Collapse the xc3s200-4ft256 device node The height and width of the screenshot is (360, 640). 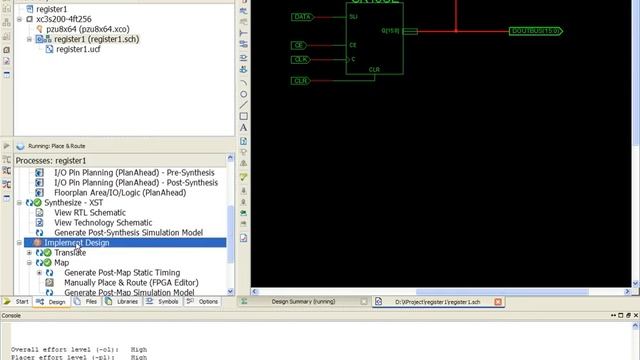tap(19, 19)
